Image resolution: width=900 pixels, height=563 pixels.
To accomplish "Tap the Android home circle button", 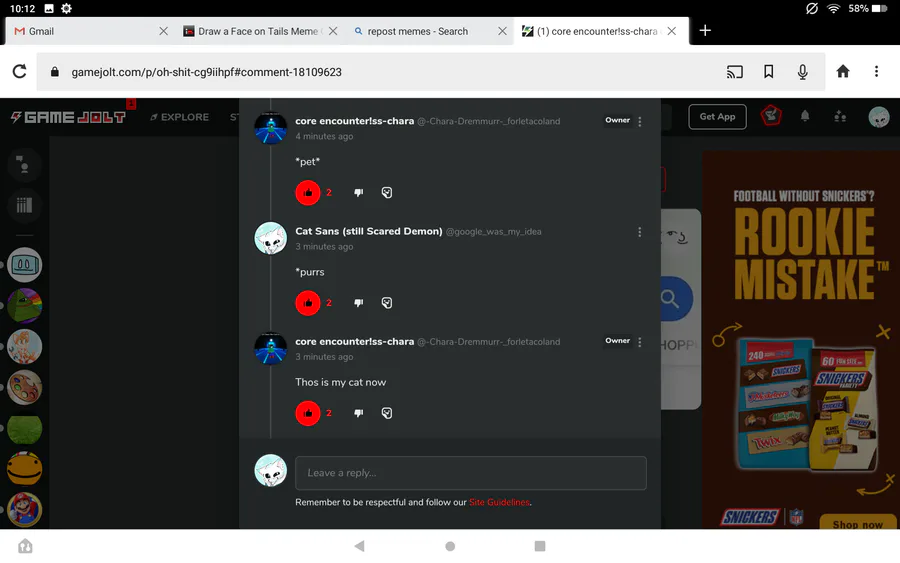I will click(450, 546).
